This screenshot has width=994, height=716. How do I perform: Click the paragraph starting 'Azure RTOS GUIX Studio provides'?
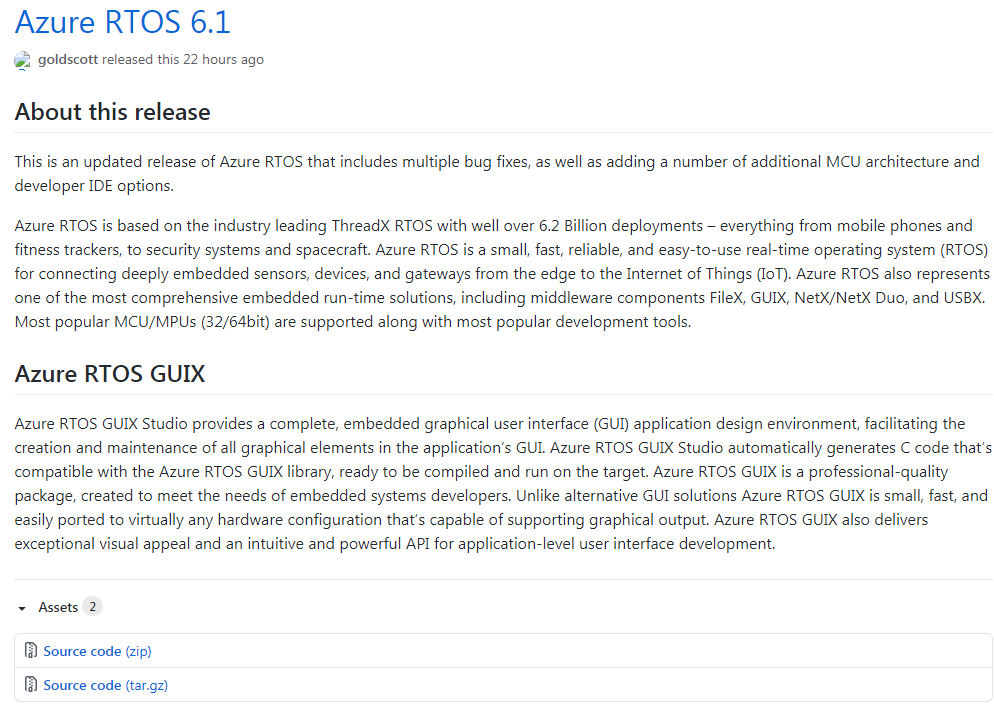pos(503,484)
